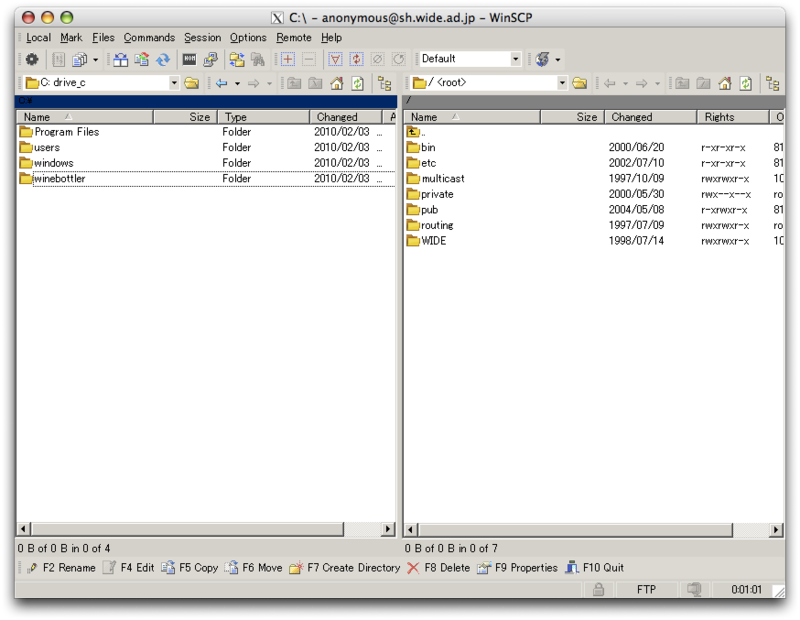Select the remote WIDE folder

[x=433, y=241]
